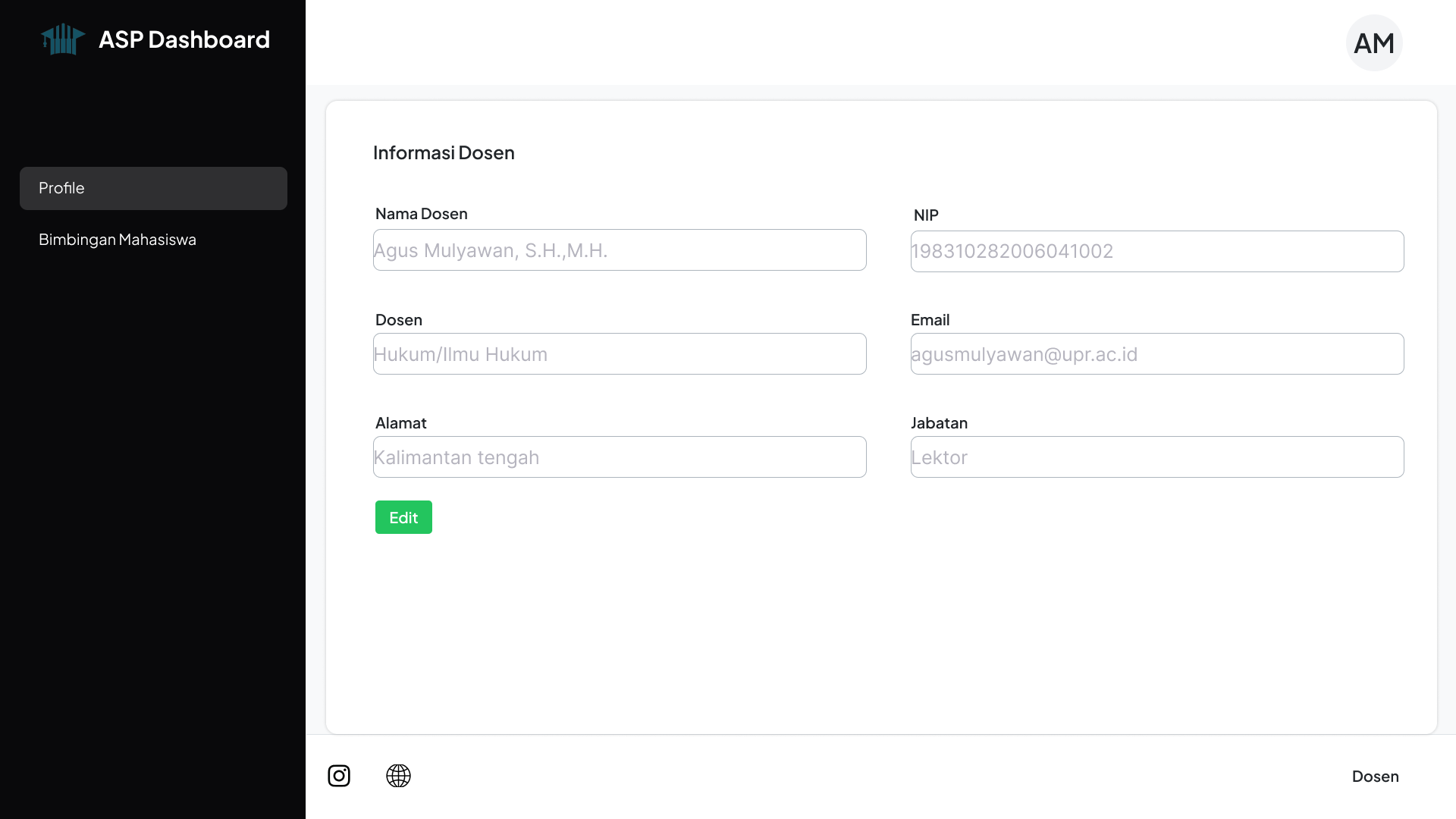Focus the NIP input field
This screenshot has height=819, width=1456.
(x=1156, y=252)
